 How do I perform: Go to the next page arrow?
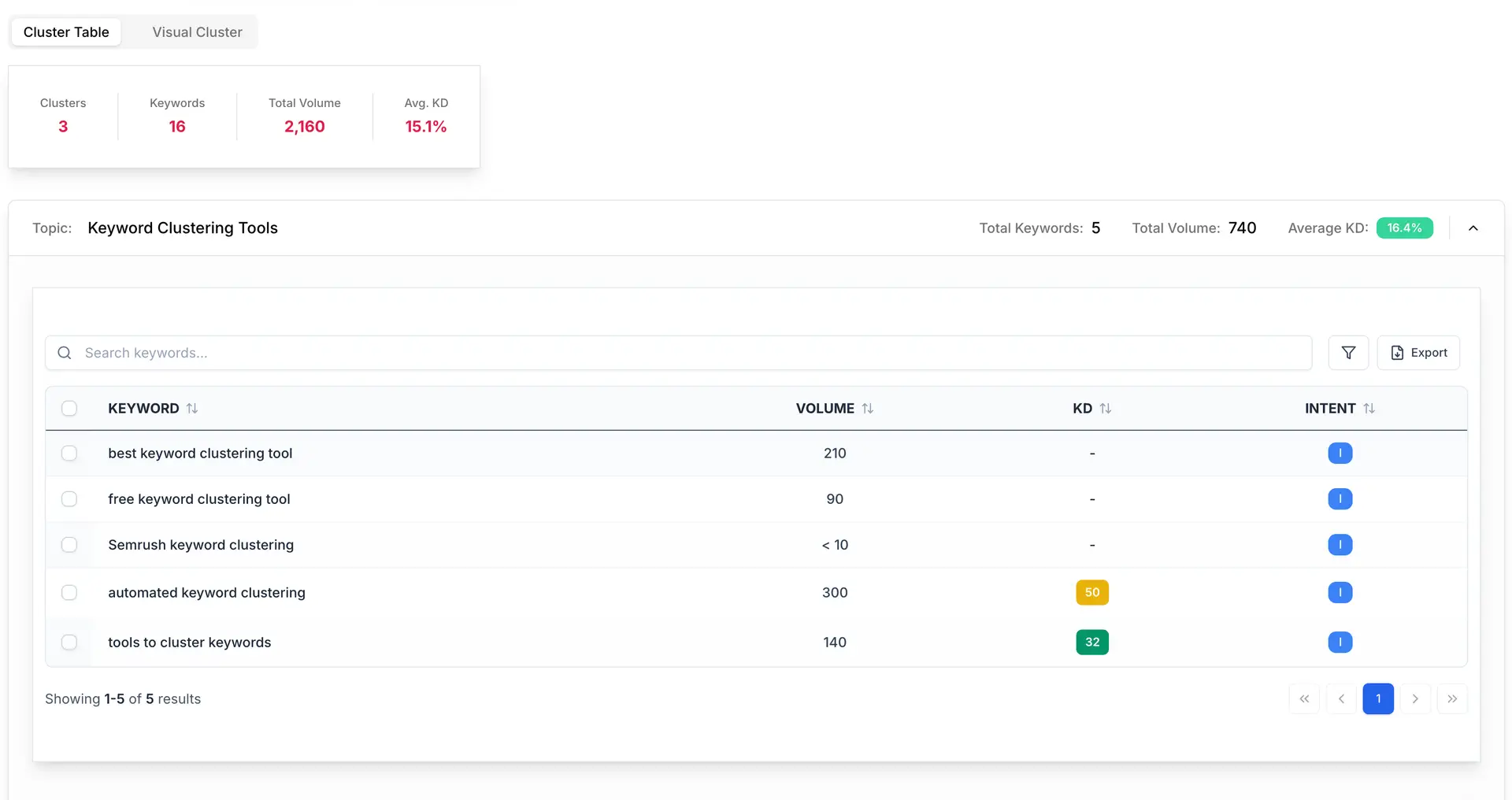tap(1415, 699)
